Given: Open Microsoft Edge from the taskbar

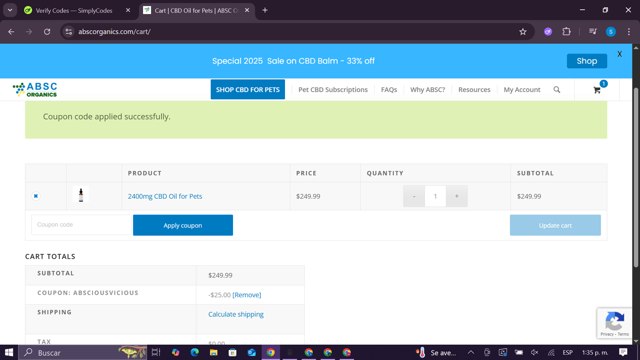Looking at the screenshot, I should point(195,352).
